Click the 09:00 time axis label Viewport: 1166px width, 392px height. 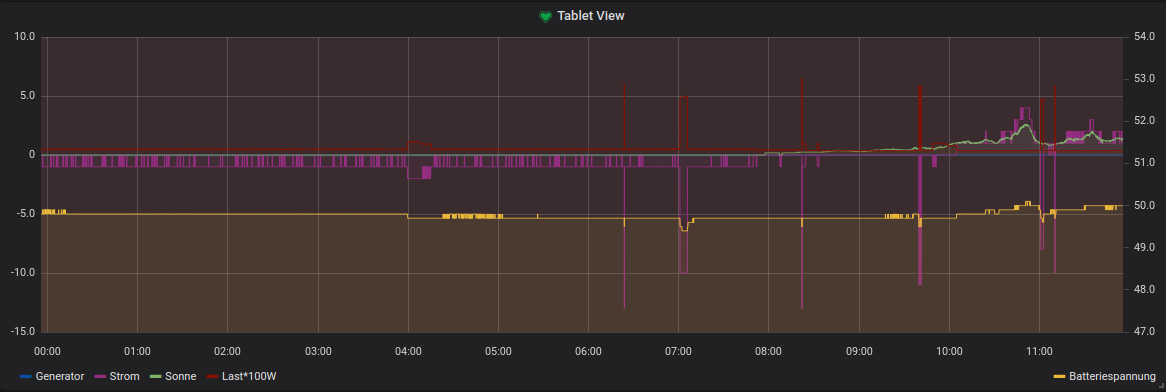click(859, 350)
